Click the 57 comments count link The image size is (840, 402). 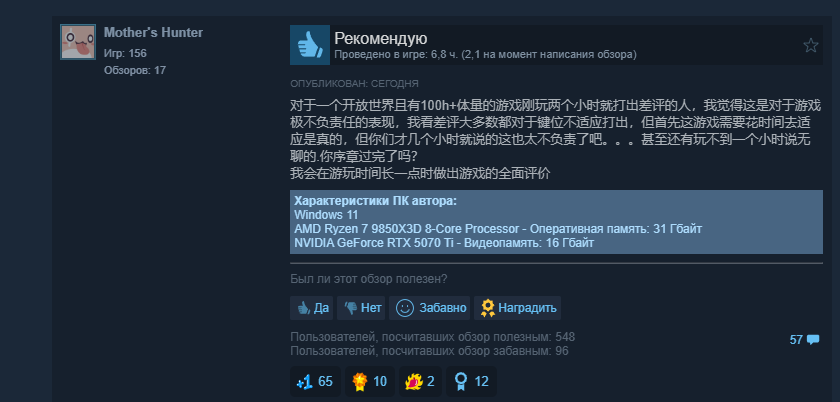[x=796, y=340]
